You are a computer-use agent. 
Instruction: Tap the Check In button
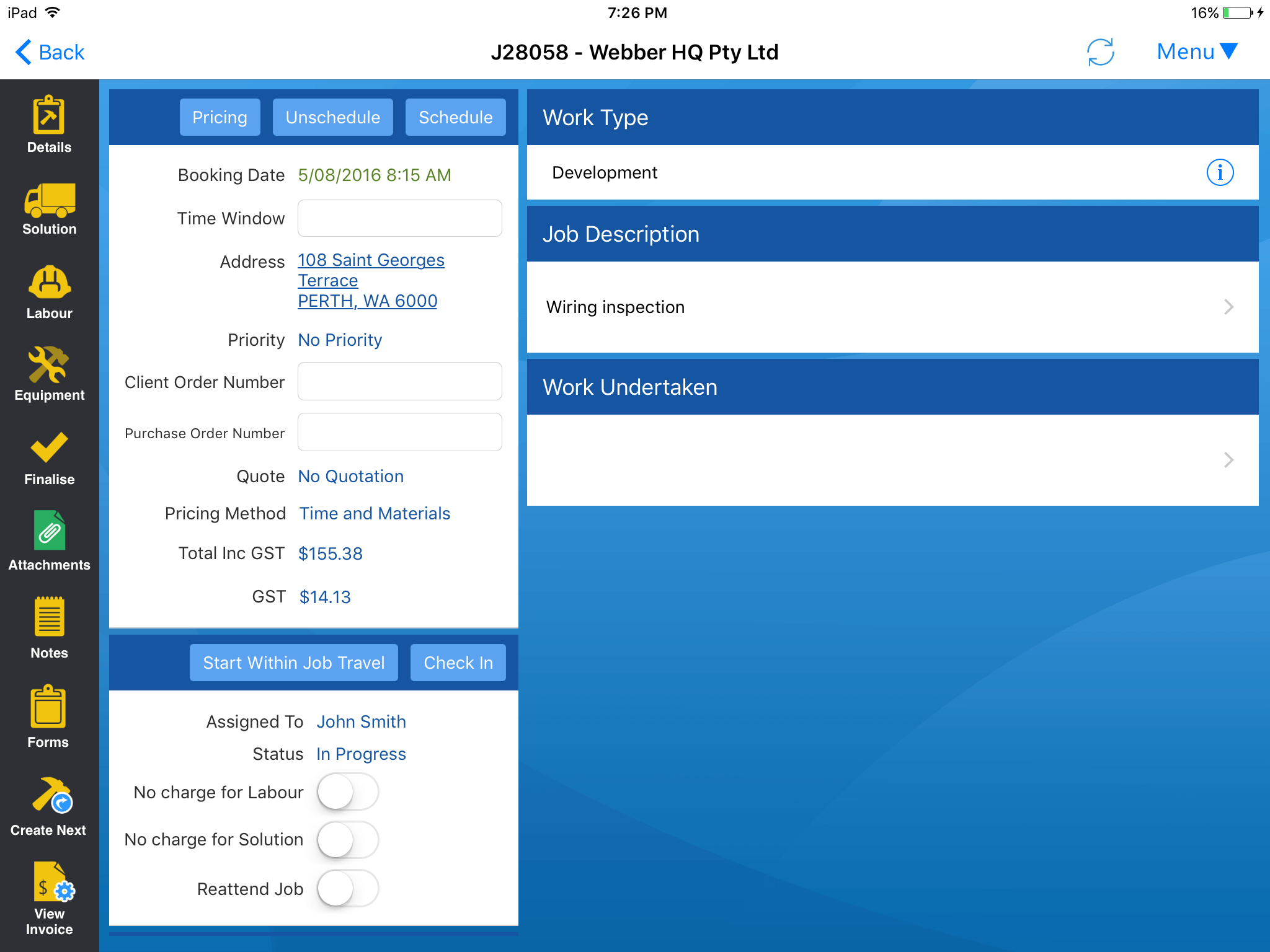click(x=457, y=661)
